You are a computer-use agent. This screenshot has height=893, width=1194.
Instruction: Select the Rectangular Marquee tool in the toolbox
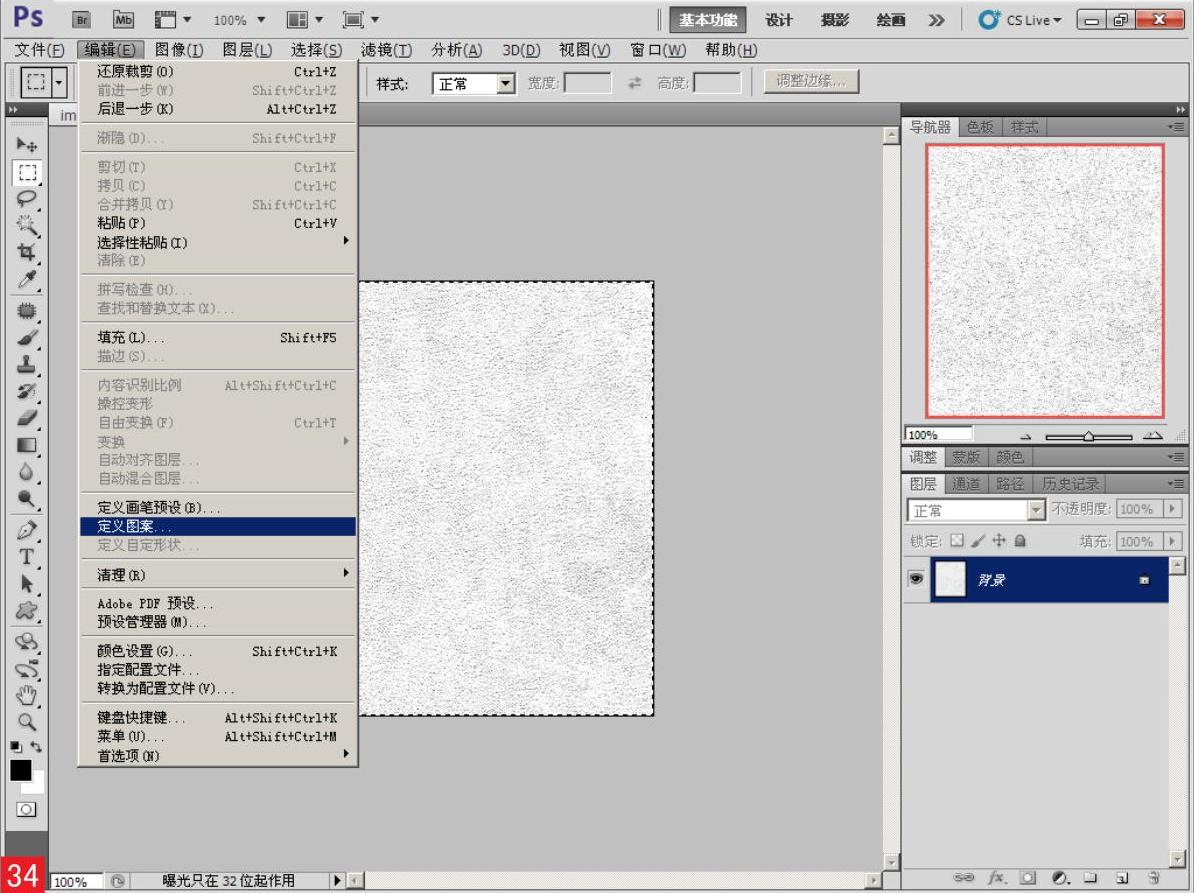click(27, 172)
